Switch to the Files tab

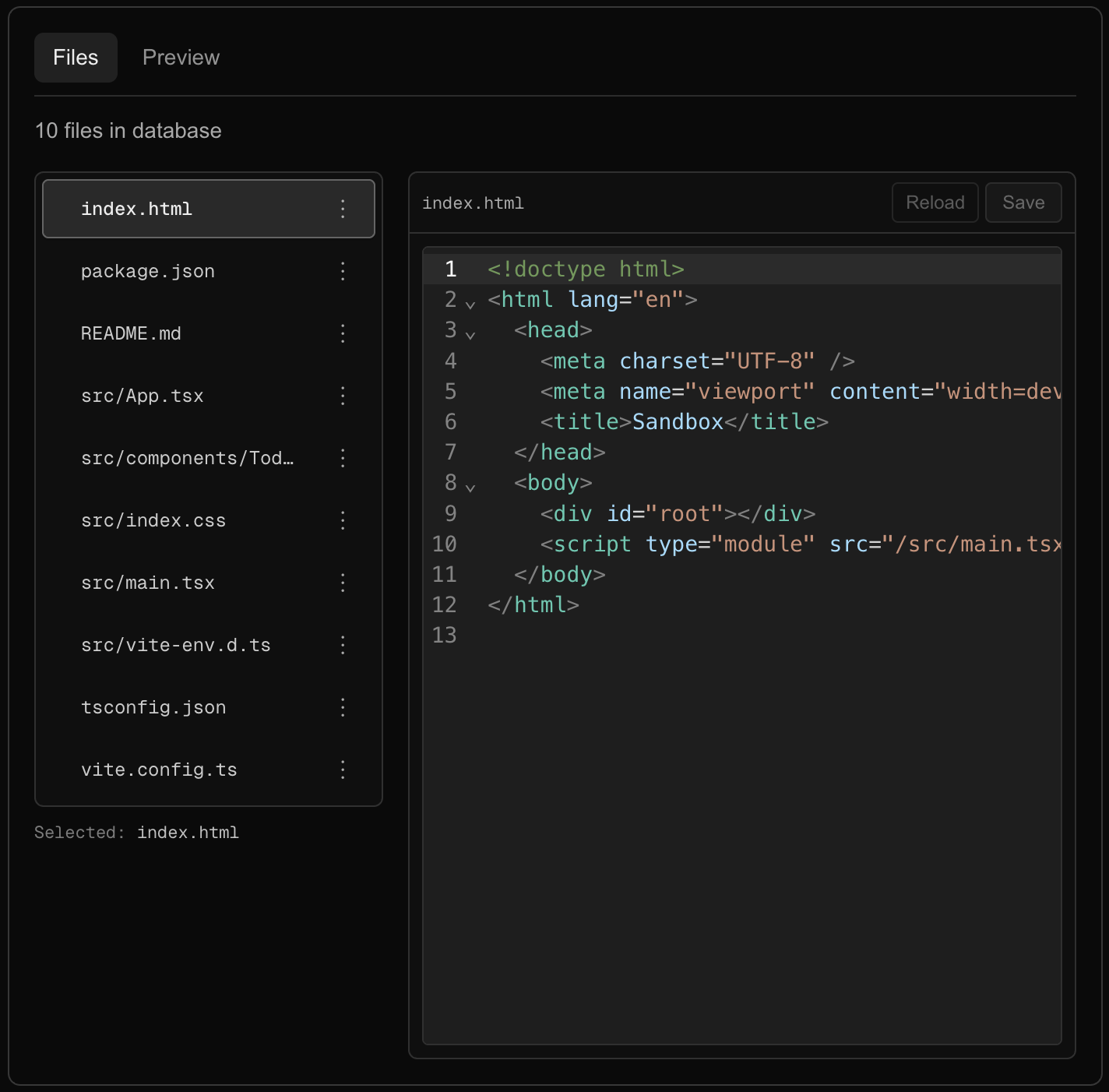75,57
